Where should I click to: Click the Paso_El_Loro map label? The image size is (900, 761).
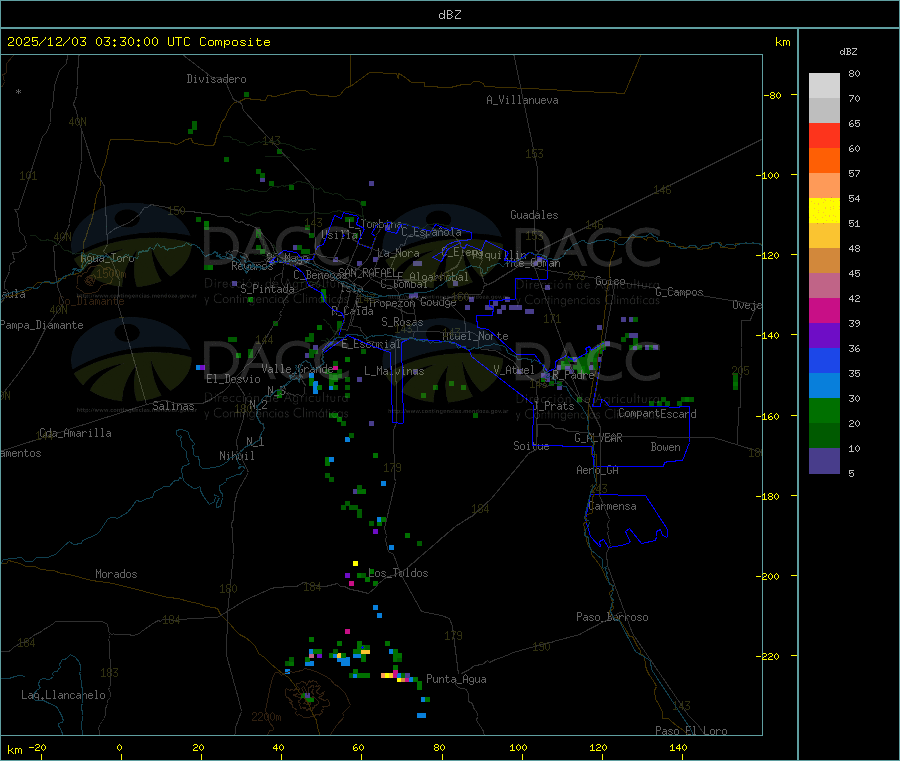692,731
